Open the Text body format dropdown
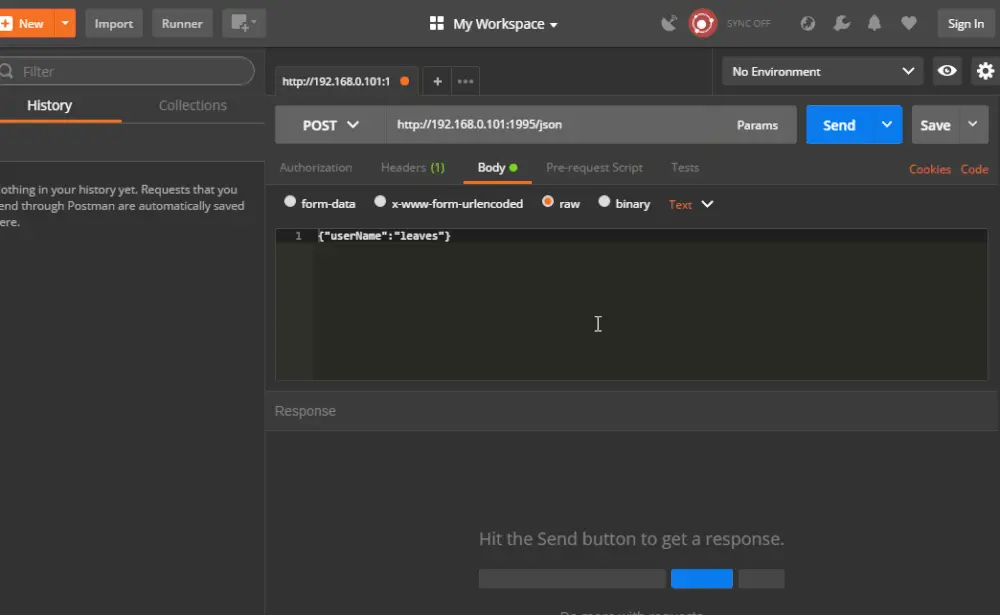Screen dimensions: 1000x615 click(691, 204)
